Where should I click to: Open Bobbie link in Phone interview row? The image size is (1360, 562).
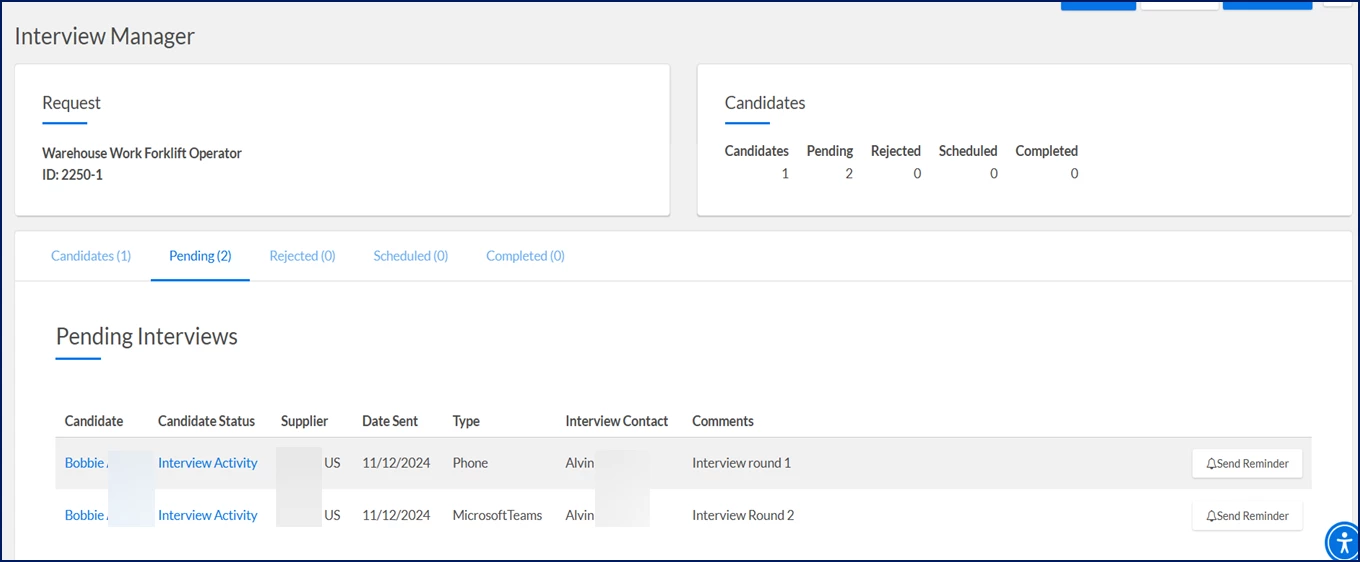coord(86,463)
